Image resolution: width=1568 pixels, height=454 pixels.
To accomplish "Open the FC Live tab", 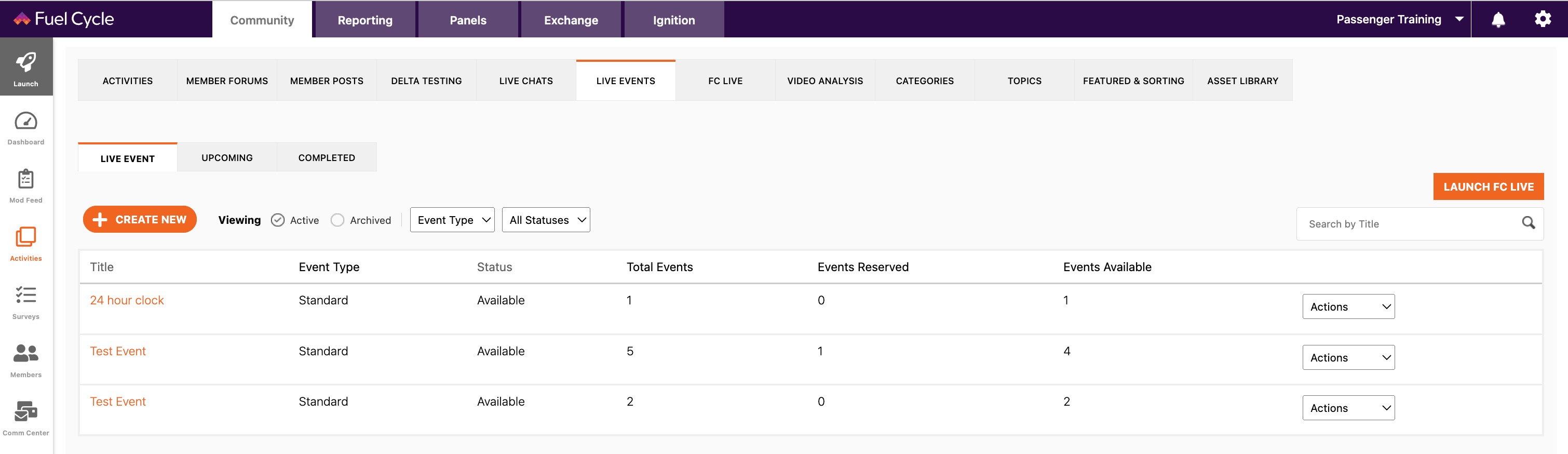I will (x=725, y=81).
